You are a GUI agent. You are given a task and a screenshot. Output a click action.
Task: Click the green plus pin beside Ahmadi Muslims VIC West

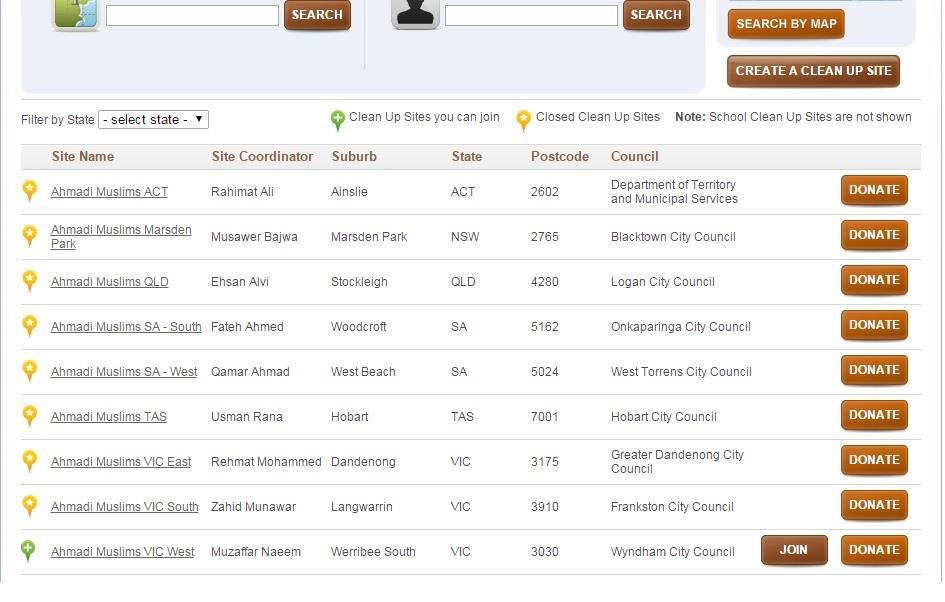[x=29, y=550]
